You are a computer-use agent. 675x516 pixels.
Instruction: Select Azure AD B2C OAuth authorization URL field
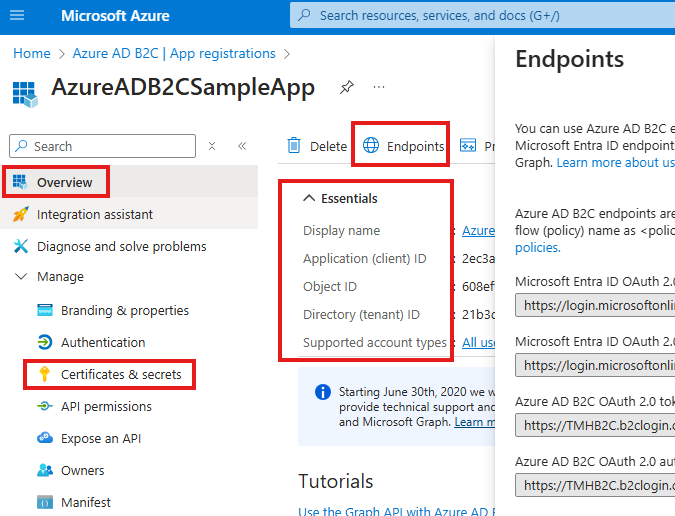coord(595,485)
